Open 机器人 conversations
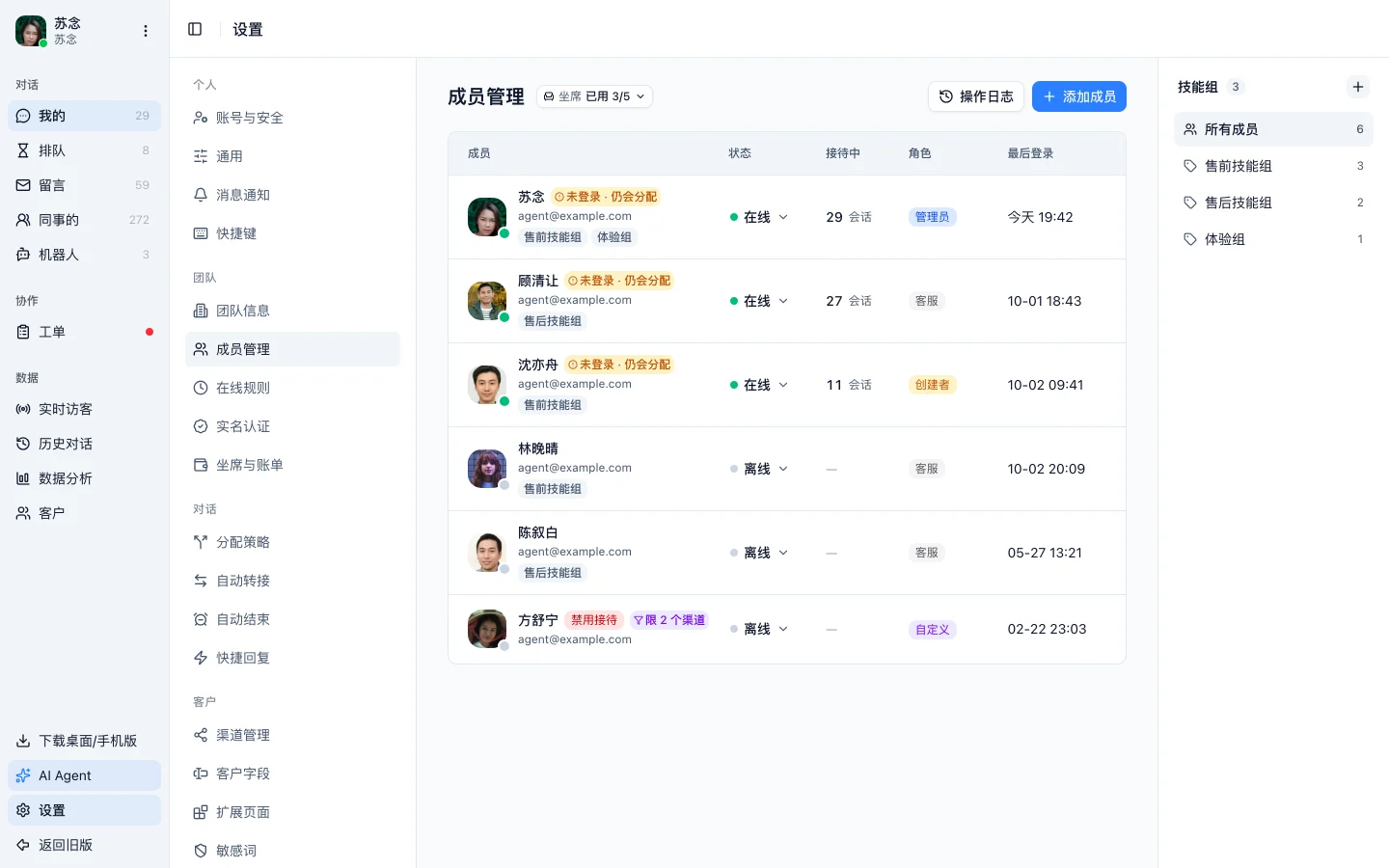Image resolution: width=1389 pixels, height=868 pixels. pos(84,255)
